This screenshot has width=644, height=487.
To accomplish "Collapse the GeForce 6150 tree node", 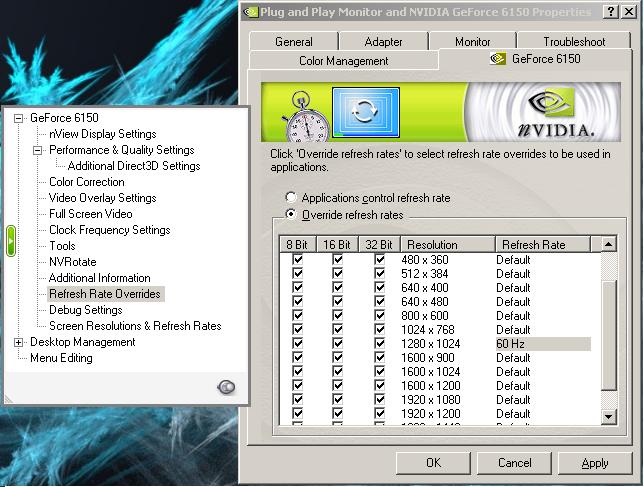I will pos(18,118).
